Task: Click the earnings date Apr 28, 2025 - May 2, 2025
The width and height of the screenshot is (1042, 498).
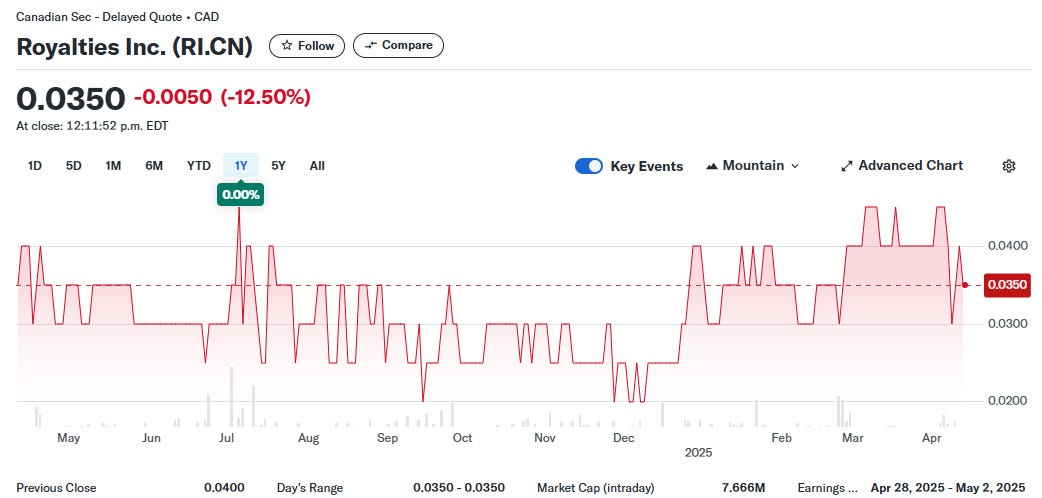Action: (x=948, y=487)
